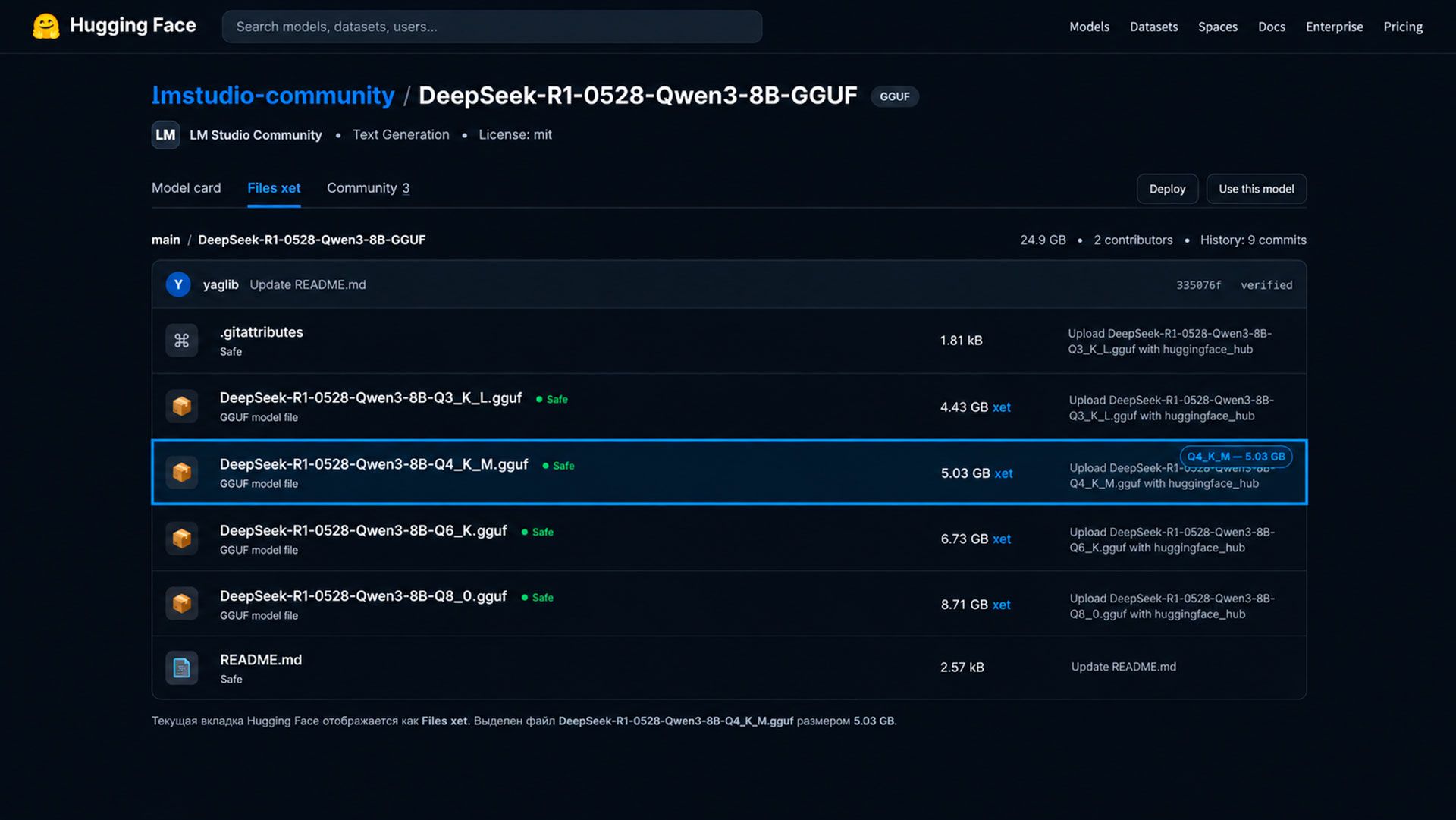The image size is (1456, 820).
Task: Click the 6.73 GB xet size
Action: (x=976, y=539)
